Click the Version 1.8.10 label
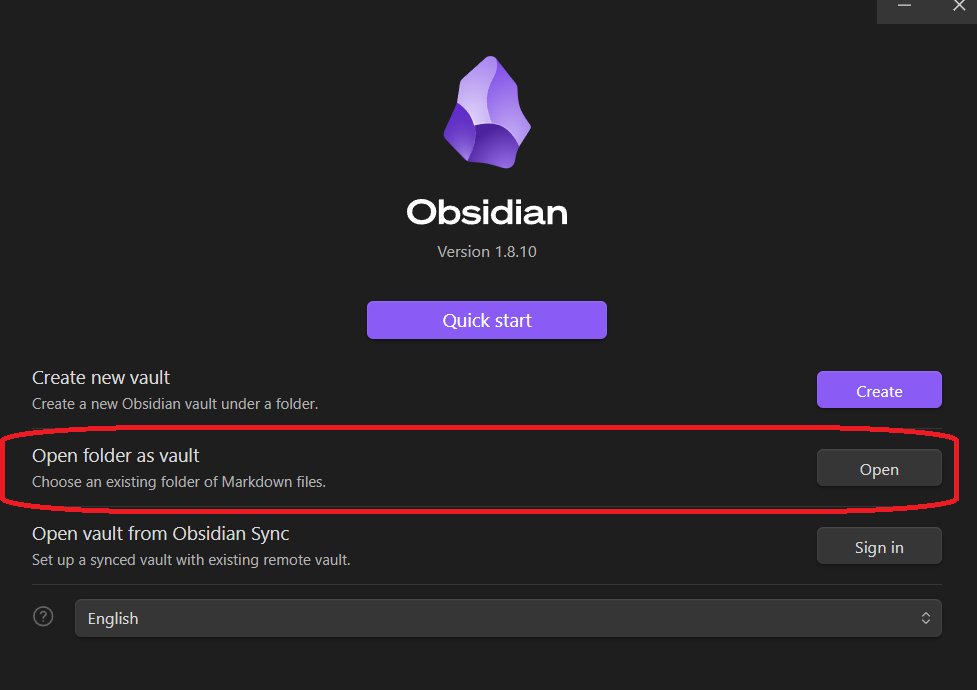 click(487, 251)
